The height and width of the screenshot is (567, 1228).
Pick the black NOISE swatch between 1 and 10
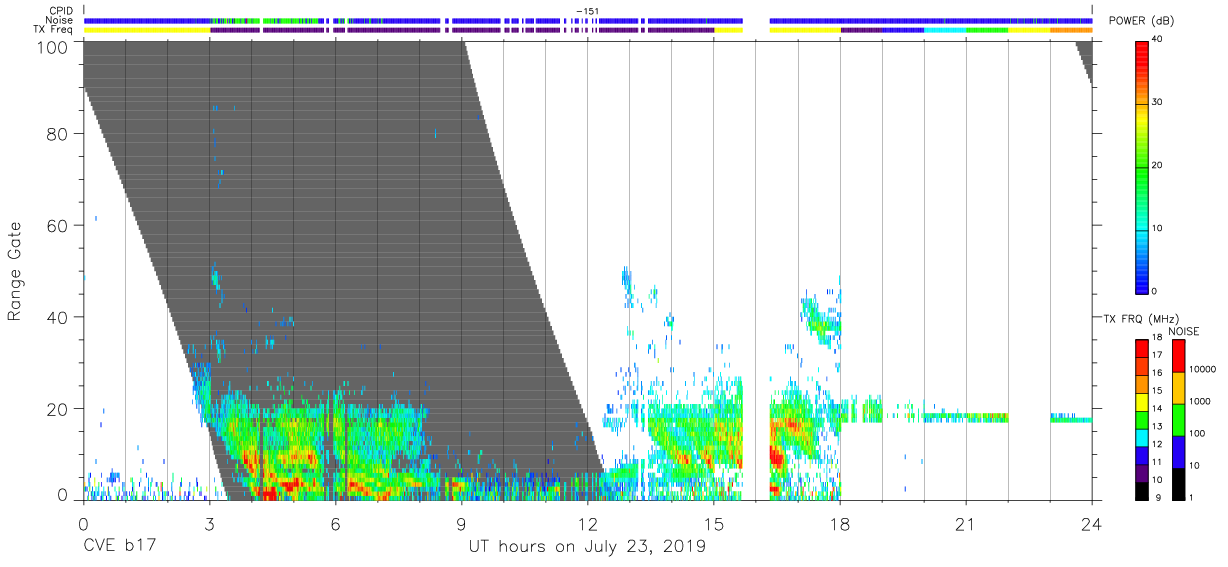[x=1177, y=482]
